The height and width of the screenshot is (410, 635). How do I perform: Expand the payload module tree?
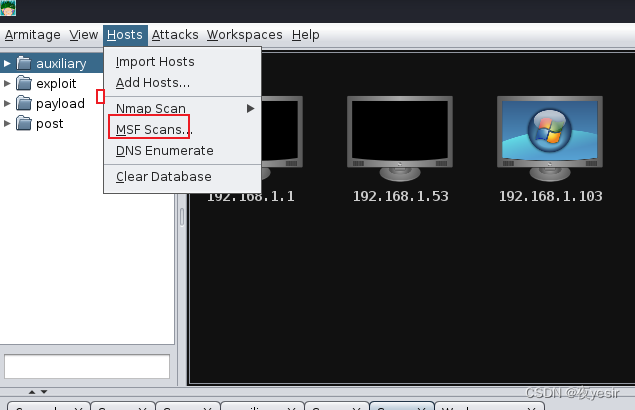click(7, 103)
